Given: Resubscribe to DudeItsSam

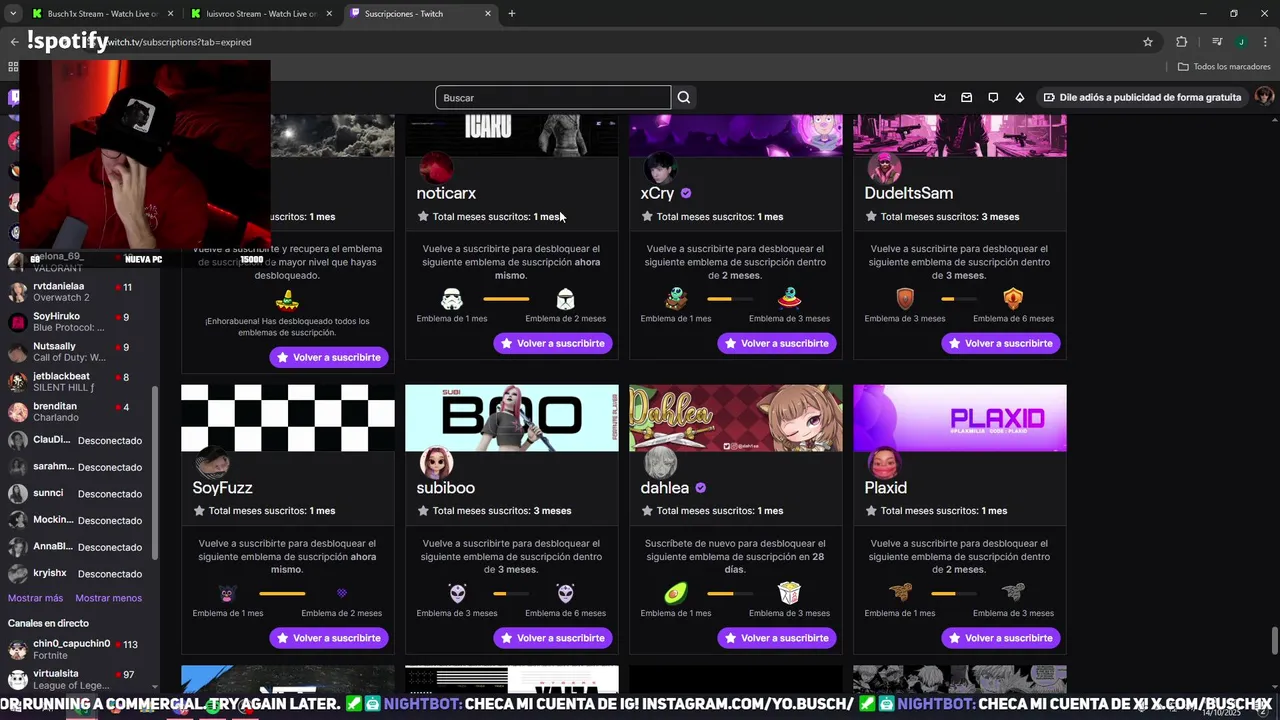Looking at the screenshot, I should [1000, 343].
